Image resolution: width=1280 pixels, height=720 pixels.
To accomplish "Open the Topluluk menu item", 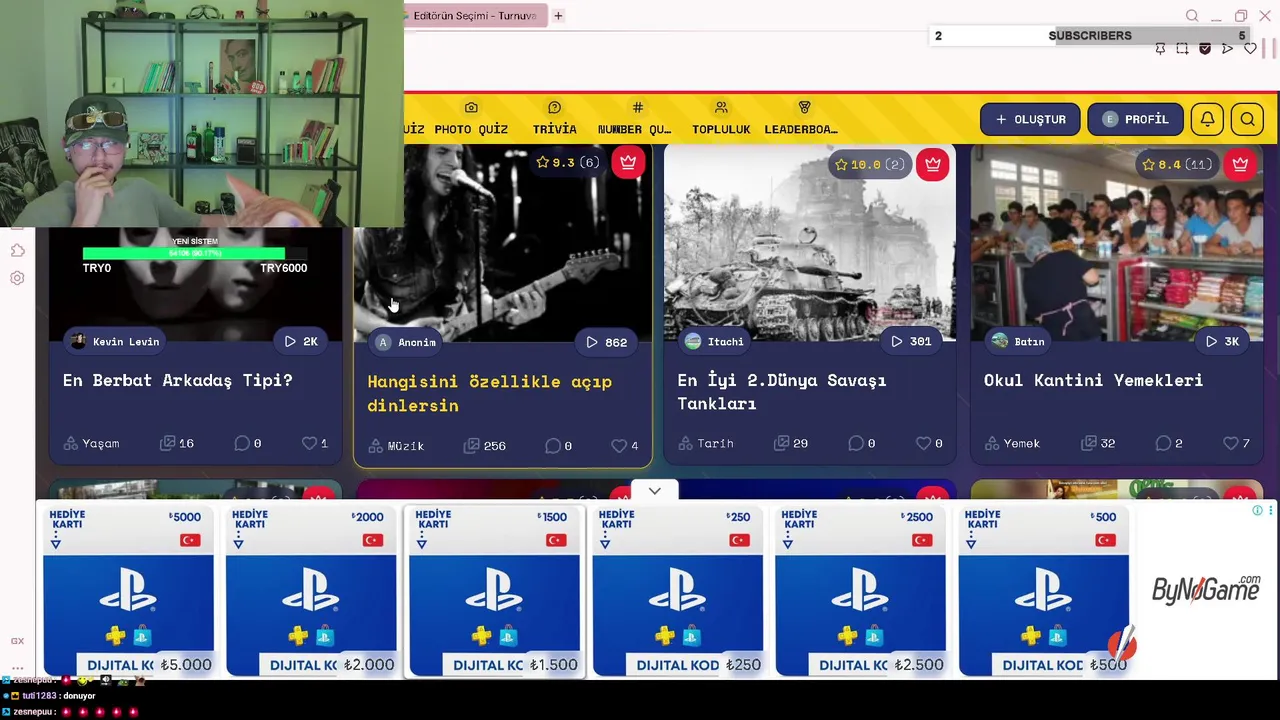I will (x=721, y=119).
